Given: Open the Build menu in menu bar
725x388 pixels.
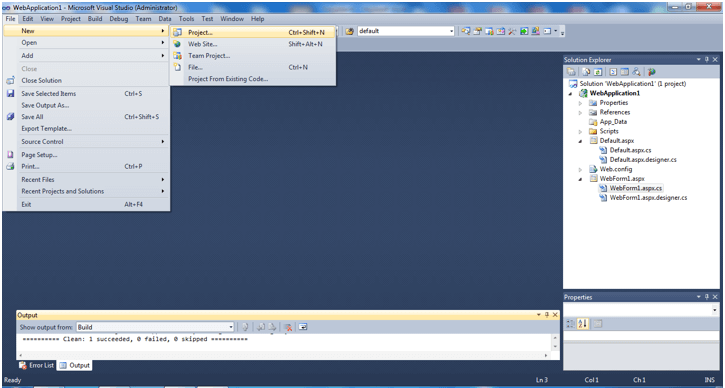Looking at the screenshot, I should tap(95, 19).
